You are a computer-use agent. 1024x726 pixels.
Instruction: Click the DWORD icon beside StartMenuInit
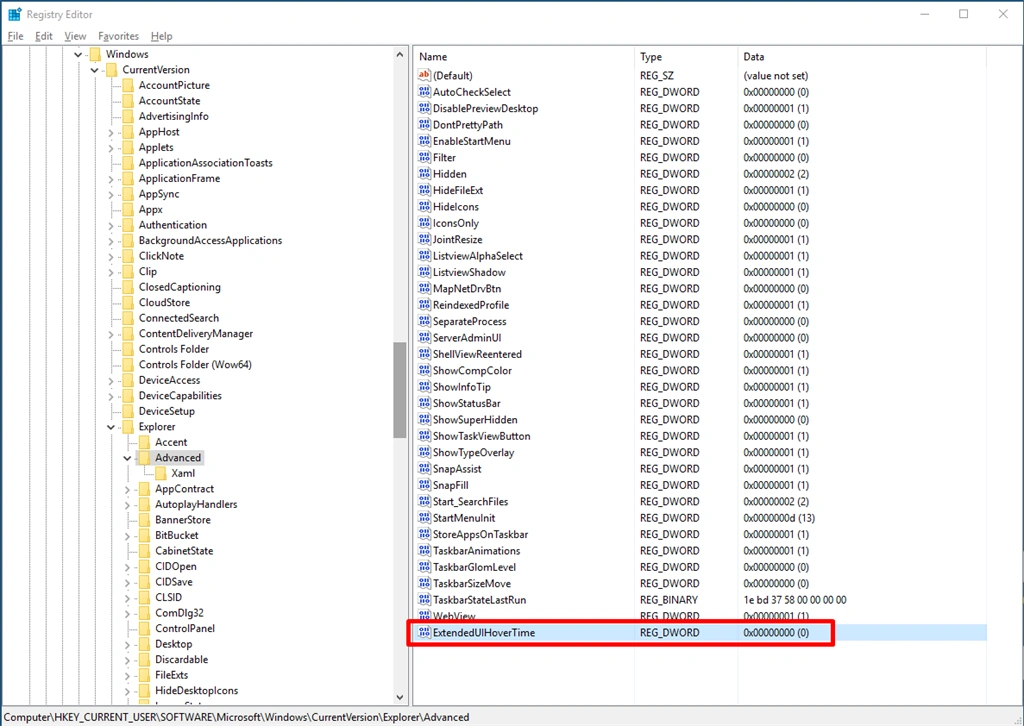coord(424,518)
